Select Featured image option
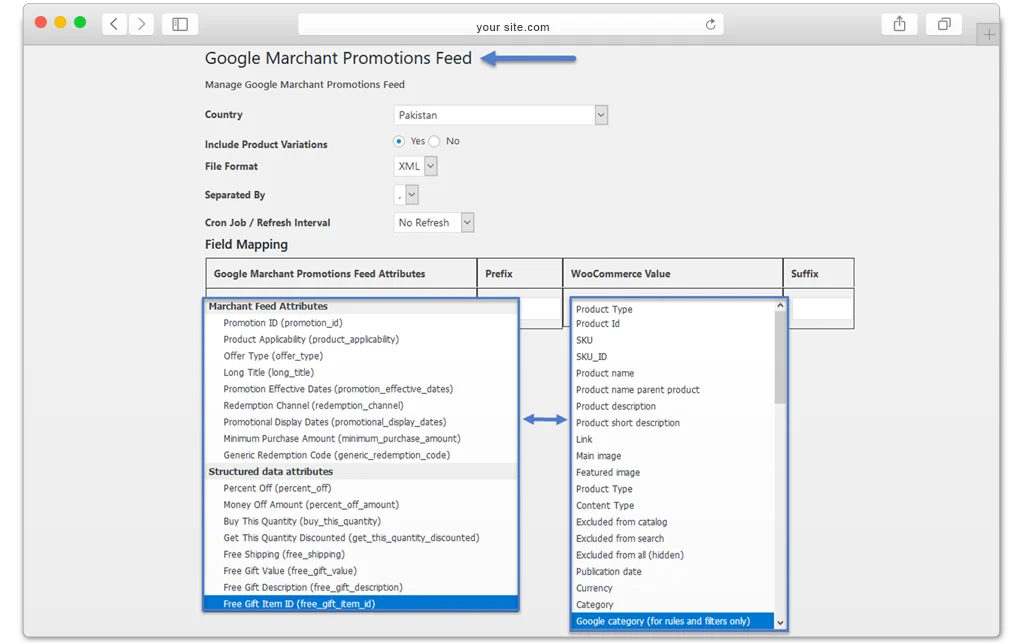Screen dimensions: 1024x643 click(x=673, y=473)
